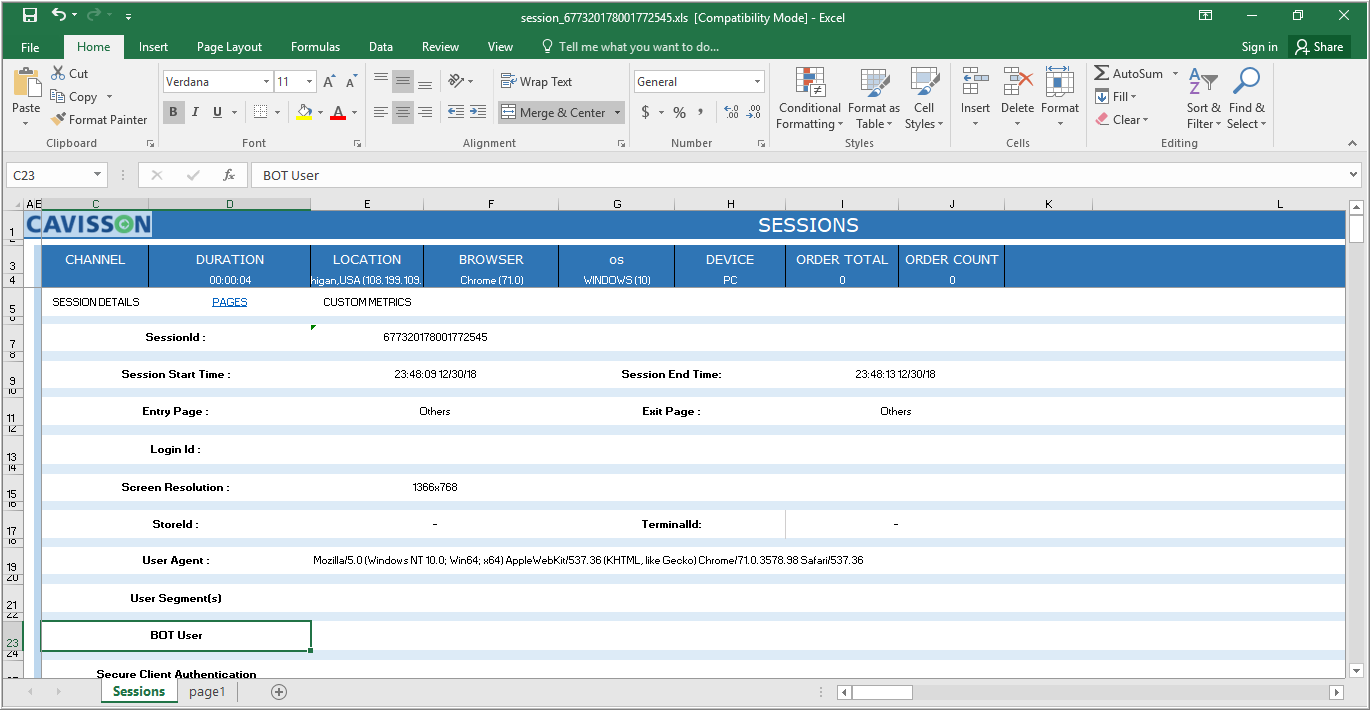Expand the formula bar
Image resolution: width=1370 pixels, height=710 pixels.
pos(1353,175)
